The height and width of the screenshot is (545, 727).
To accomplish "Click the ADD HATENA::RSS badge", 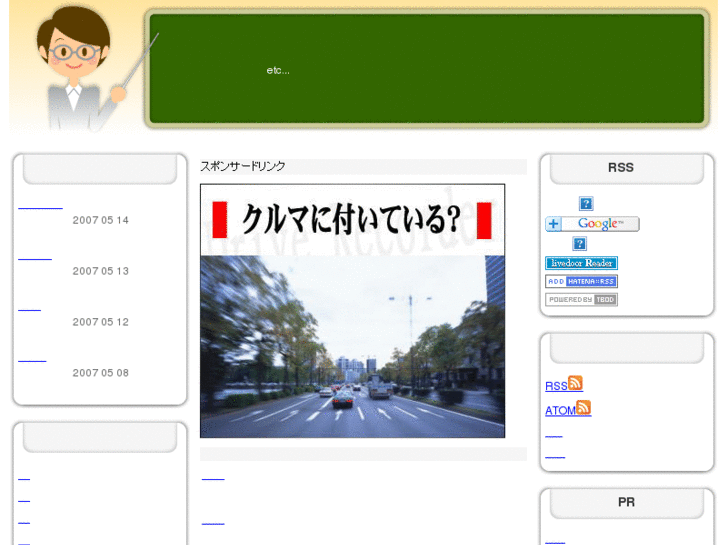I will point(581,282).
